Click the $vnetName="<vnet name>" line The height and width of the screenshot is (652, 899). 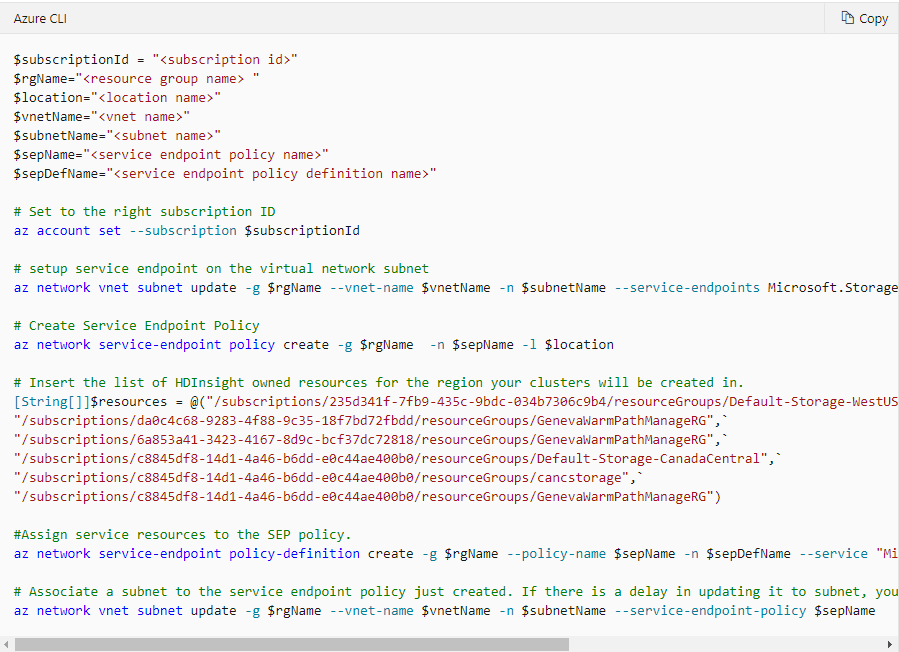click(x=101, y=116)
